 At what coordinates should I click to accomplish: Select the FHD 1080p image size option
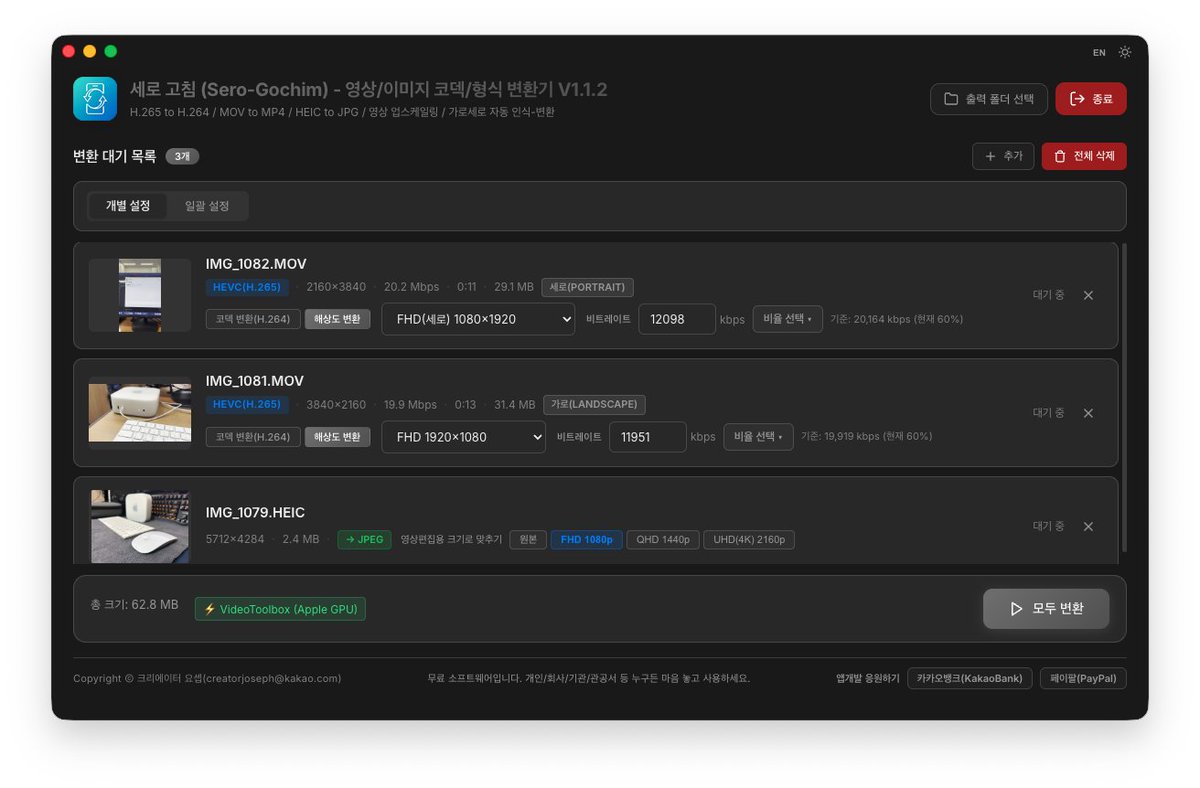click(x=586, y=539)
